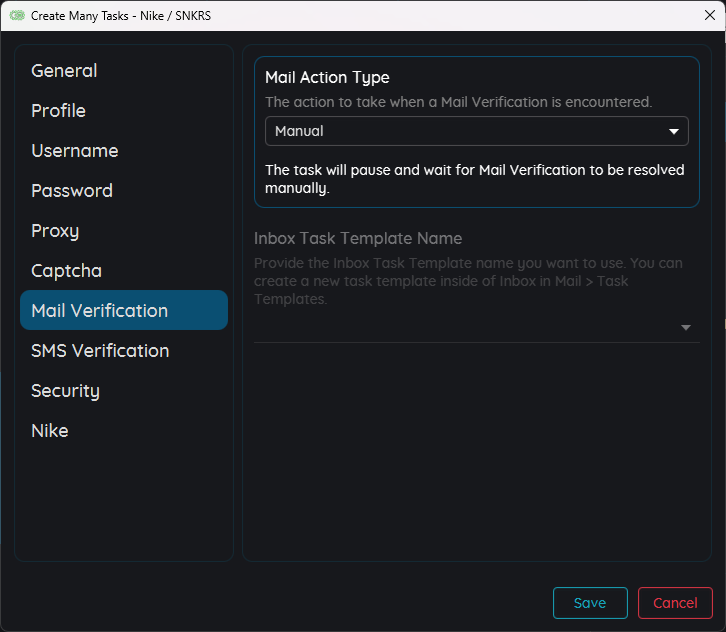This screenshot has height=632, width=726.
Task: Click the app logo icon in title bar
Action: (x=17, y=16)
